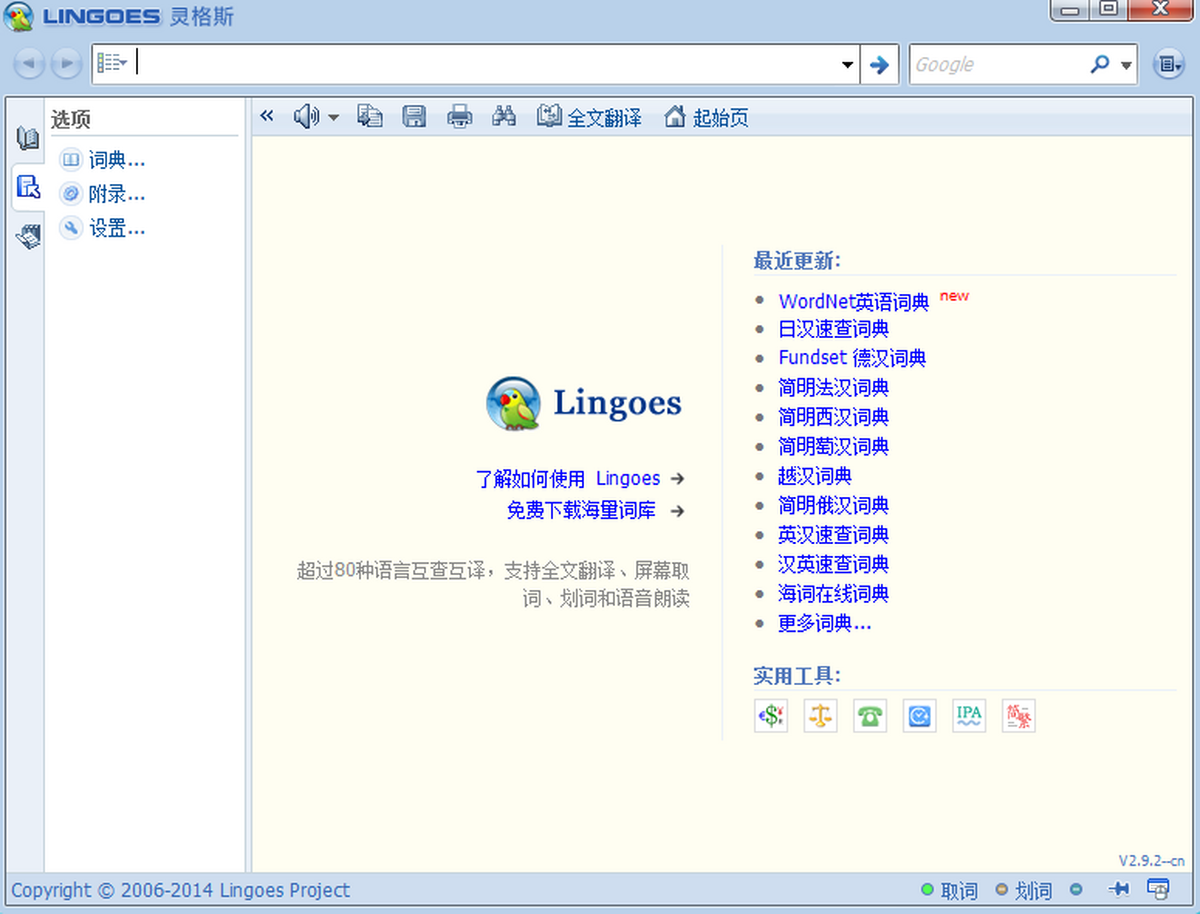The height and width of the screenshot is (914, 1200).
Task: Open the 设置... settings item
Action: pos(116,229)
